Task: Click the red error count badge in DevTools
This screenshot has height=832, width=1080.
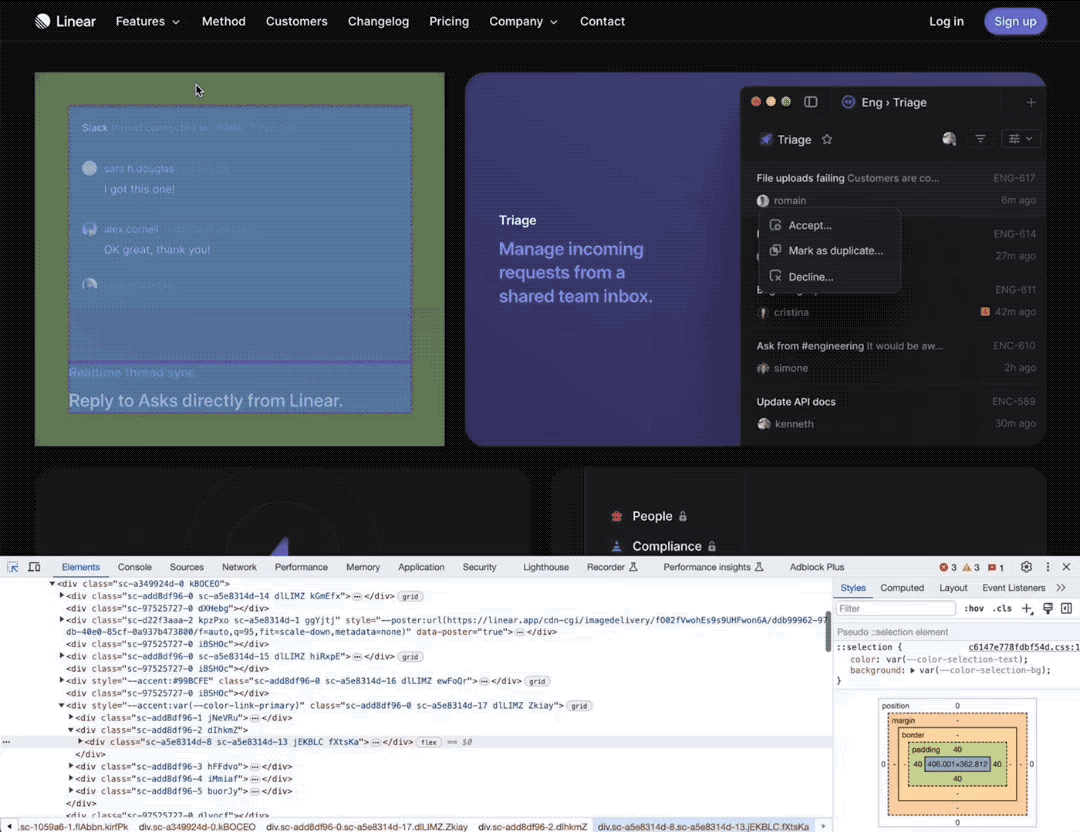Action: point(948,568)
